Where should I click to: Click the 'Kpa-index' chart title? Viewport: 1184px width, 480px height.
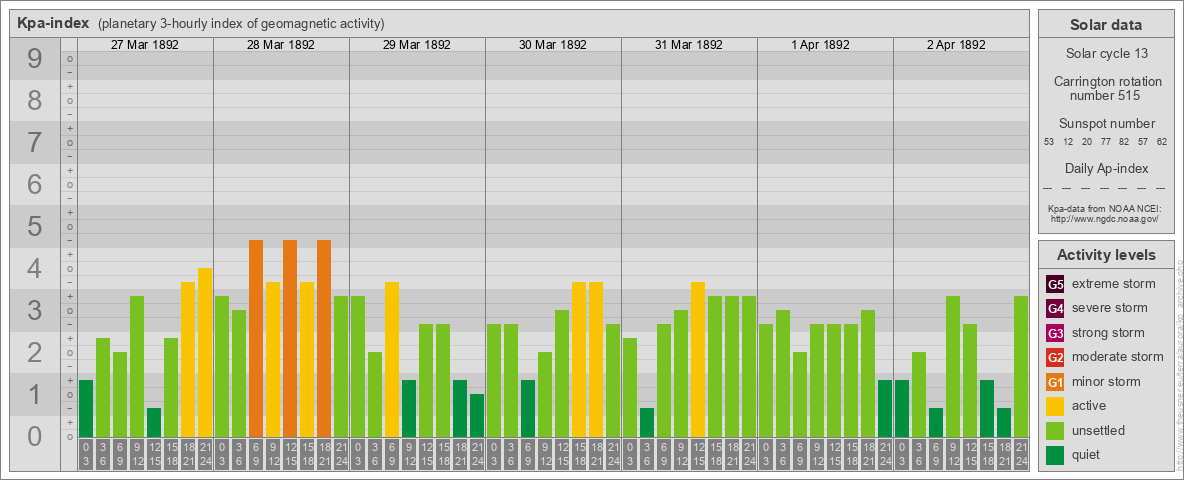54,23
